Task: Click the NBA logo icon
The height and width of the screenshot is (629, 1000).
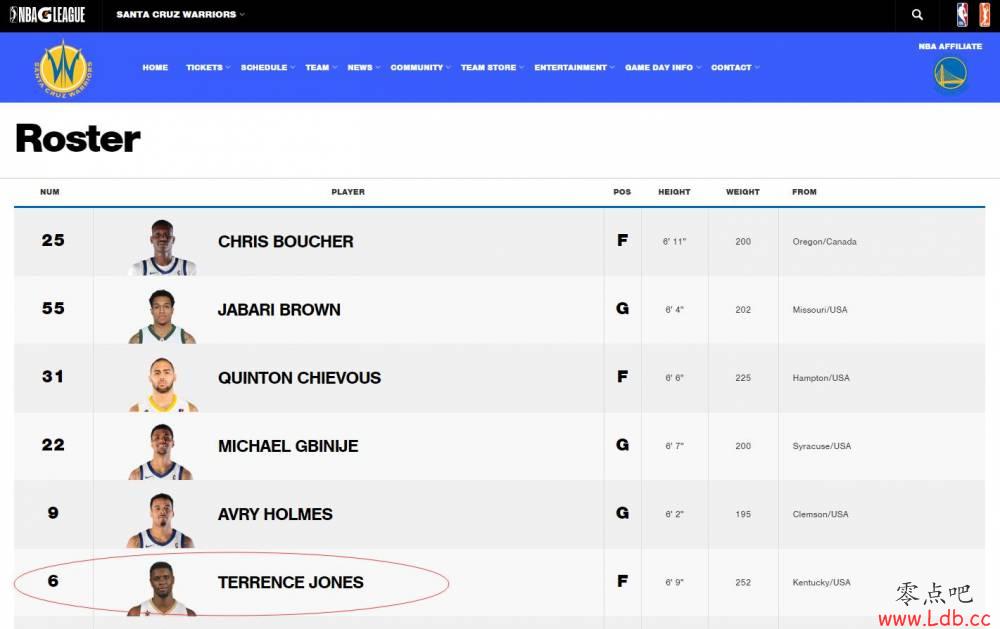Action: (962, 15)
